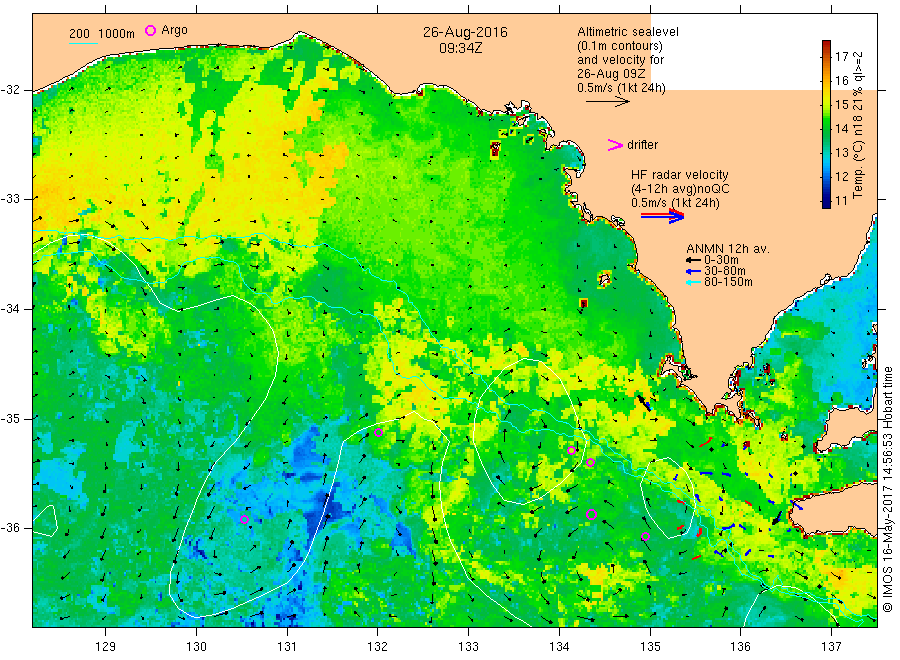Click the magenta drifter chevron symbol
900x660 pixels.
tap(616, 145)
